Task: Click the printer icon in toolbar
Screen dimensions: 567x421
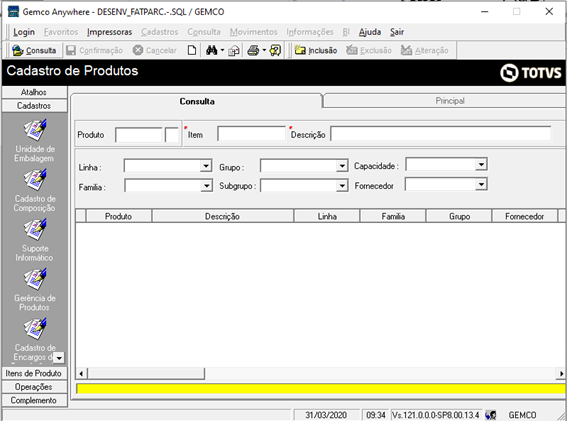Action: click(x=253, y=50)
